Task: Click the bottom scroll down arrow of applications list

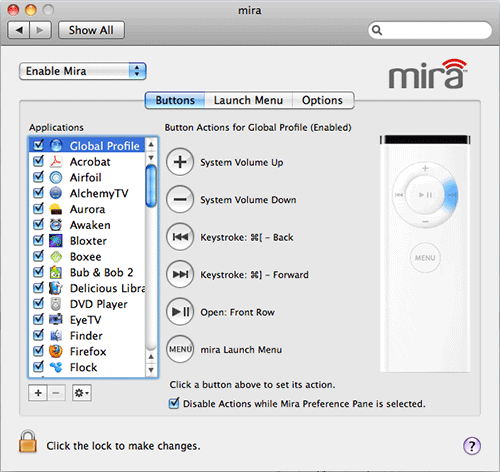Action: click(x=151, y=369)
